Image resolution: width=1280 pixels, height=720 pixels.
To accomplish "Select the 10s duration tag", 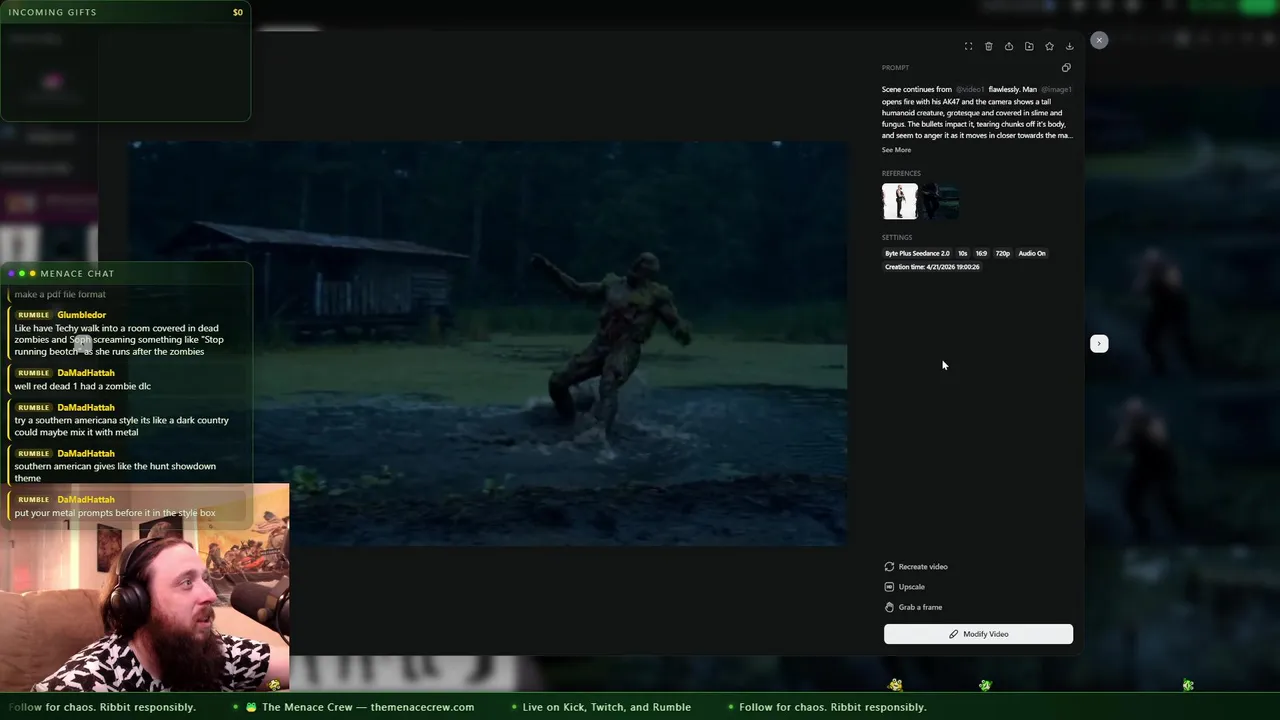I will [x=962, y=253].
